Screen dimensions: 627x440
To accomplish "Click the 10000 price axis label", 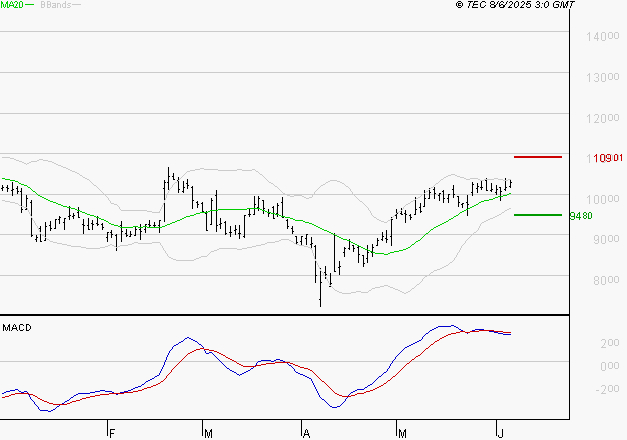I will point(603,199).
